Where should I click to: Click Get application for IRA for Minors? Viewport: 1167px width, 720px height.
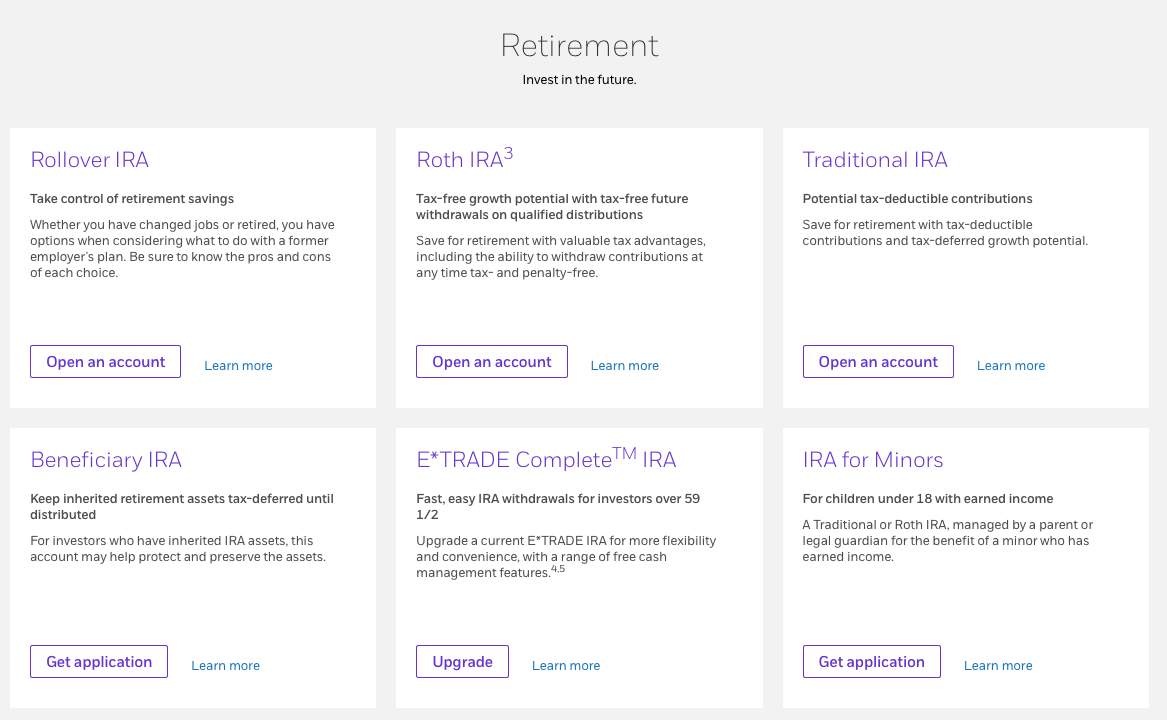click(x=871, y=661)
